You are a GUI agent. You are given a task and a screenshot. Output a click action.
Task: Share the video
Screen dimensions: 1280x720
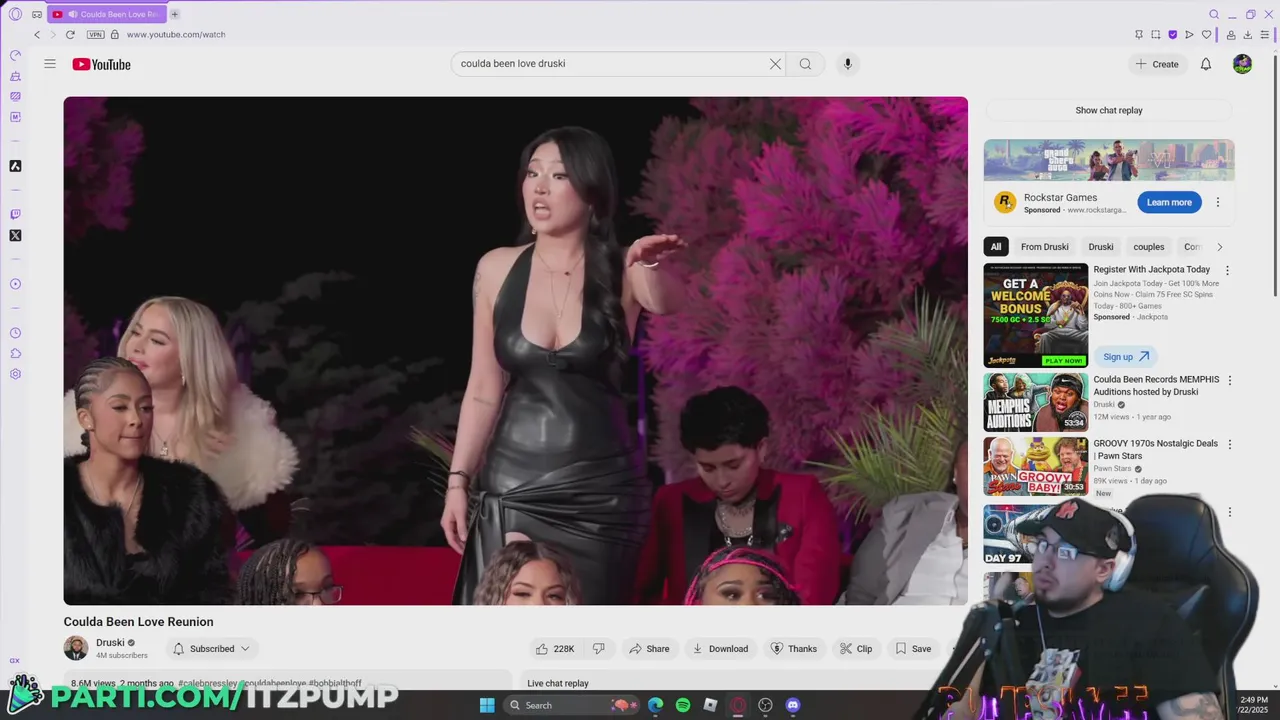click(x=649, y=649)
